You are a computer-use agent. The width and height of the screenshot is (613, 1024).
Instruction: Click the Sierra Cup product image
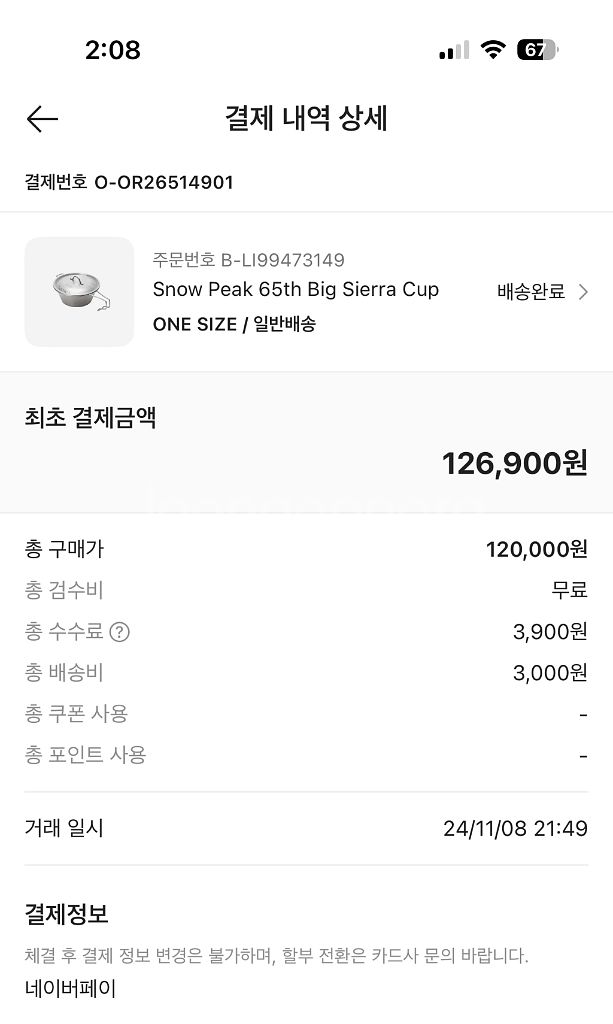pyautogui.click(x=79, y=292)
